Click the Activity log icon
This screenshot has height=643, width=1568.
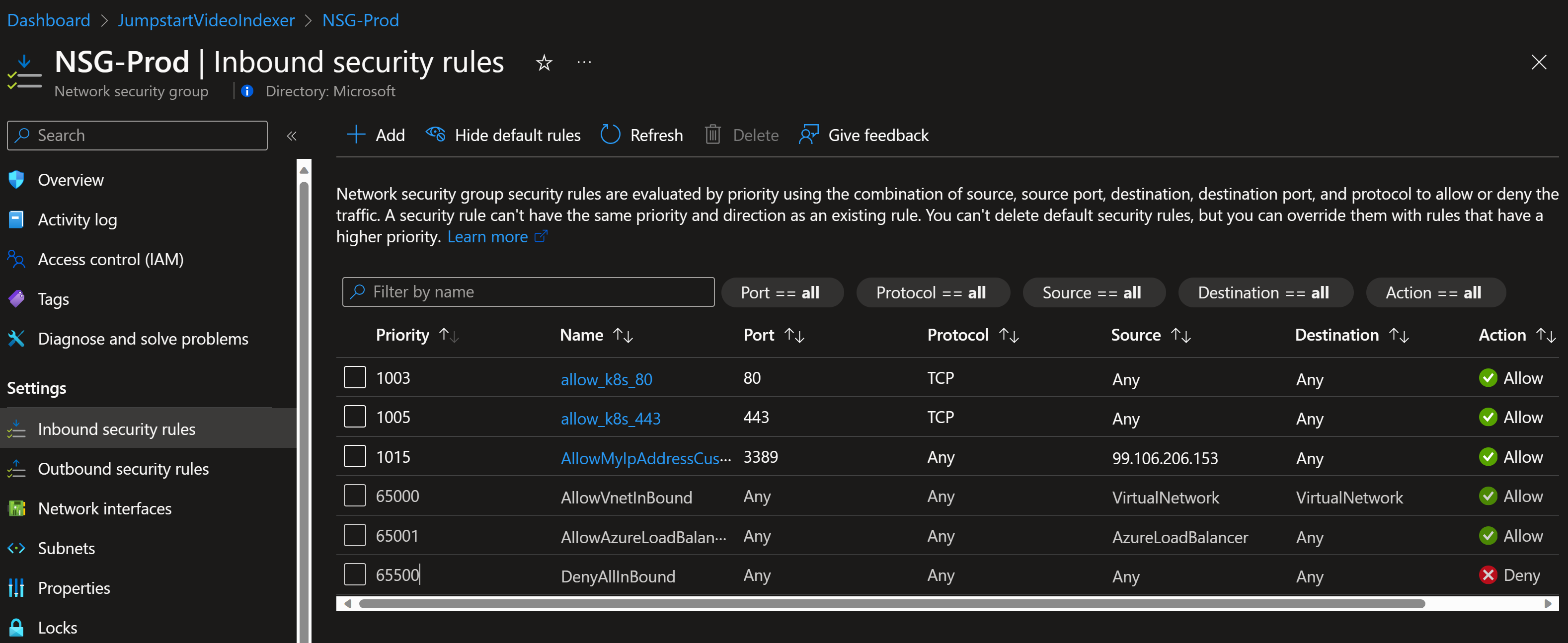[x=16, y=219]
